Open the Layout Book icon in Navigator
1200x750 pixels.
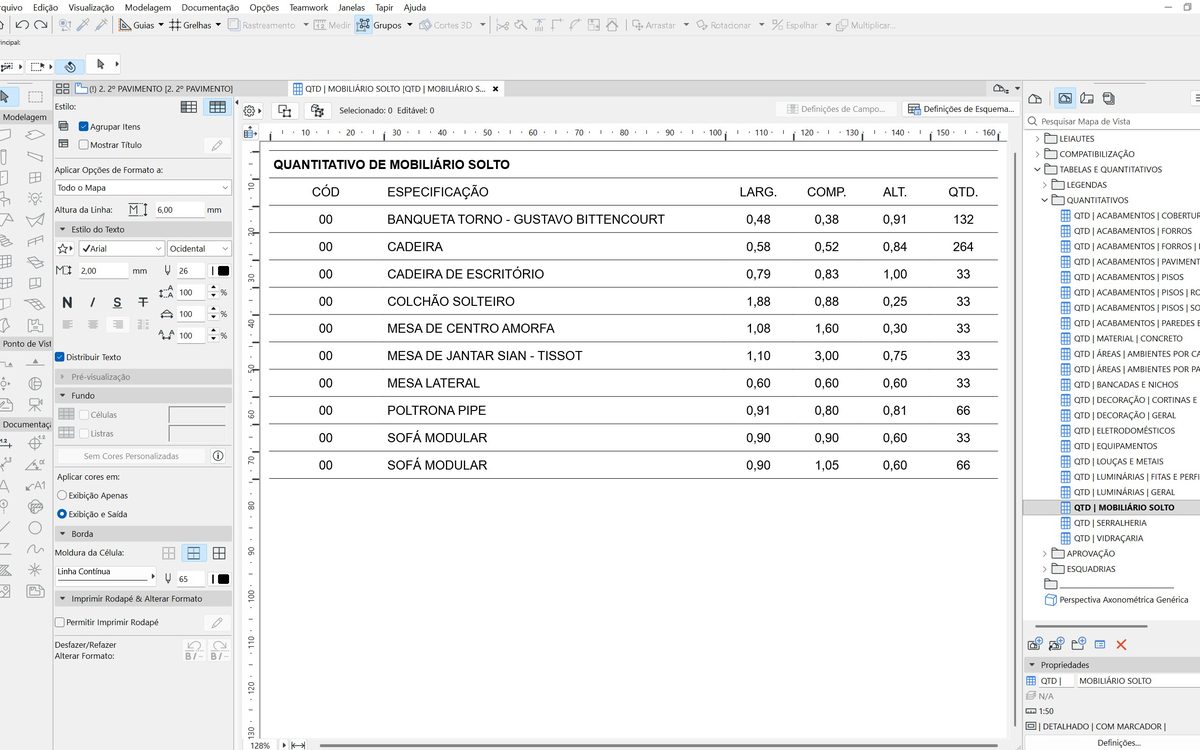point(1087,98)
